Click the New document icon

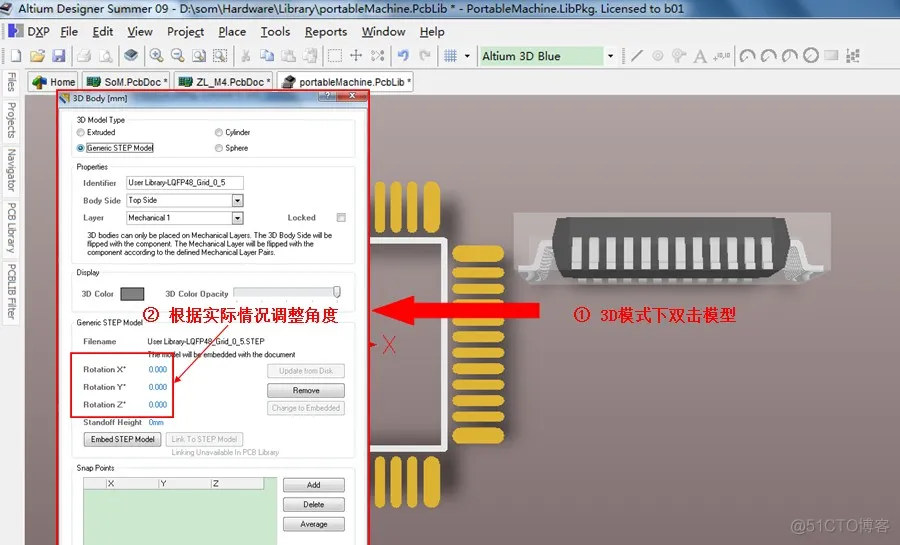[16, 56]
